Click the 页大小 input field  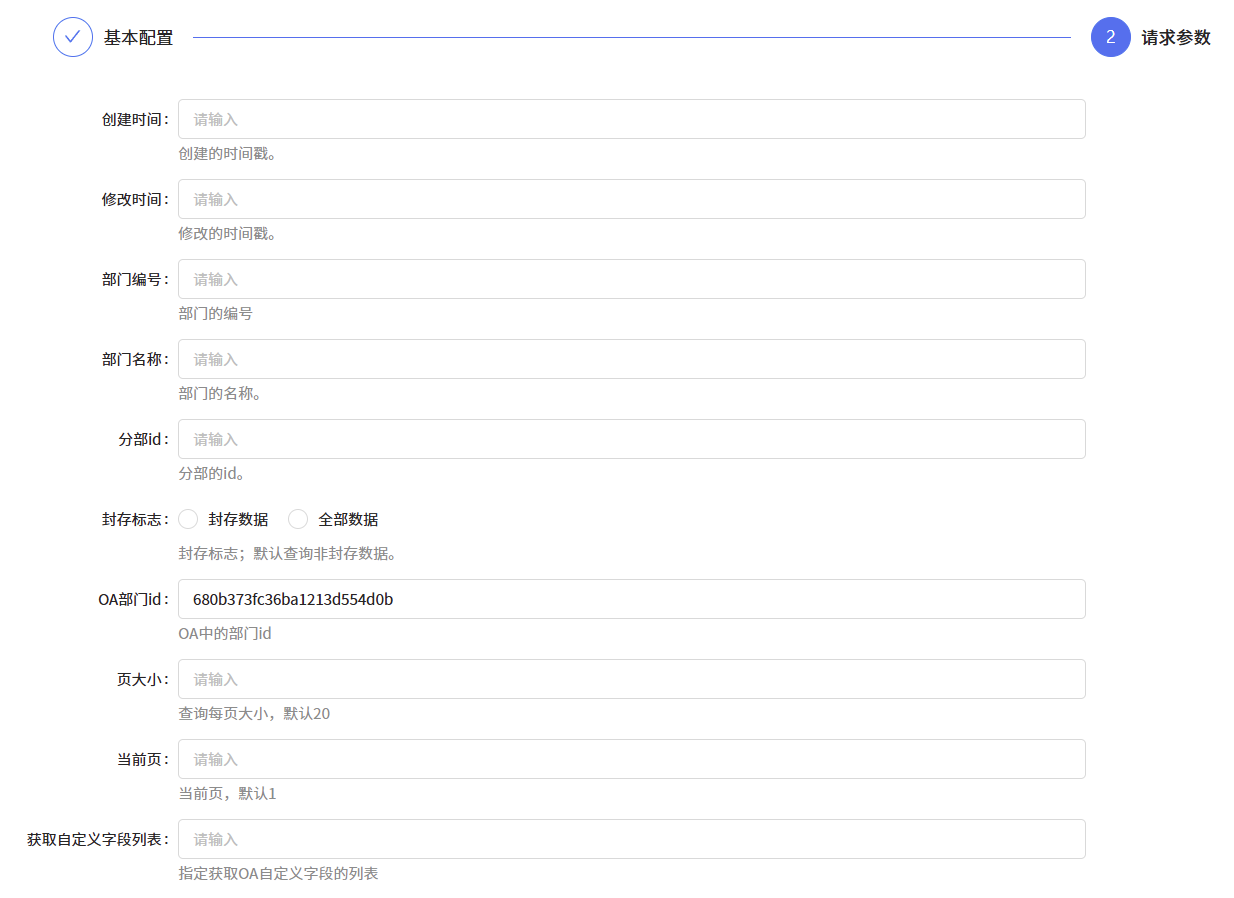click(632, 679)
